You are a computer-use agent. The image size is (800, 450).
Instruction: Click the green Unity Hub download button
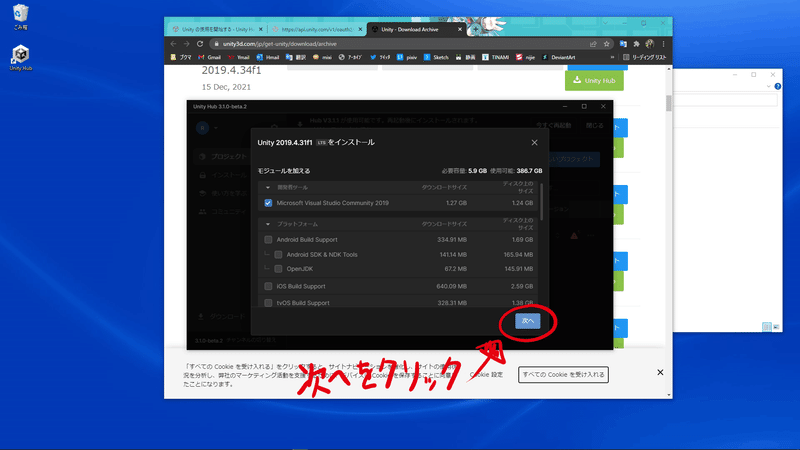click(x=594, y=81)
